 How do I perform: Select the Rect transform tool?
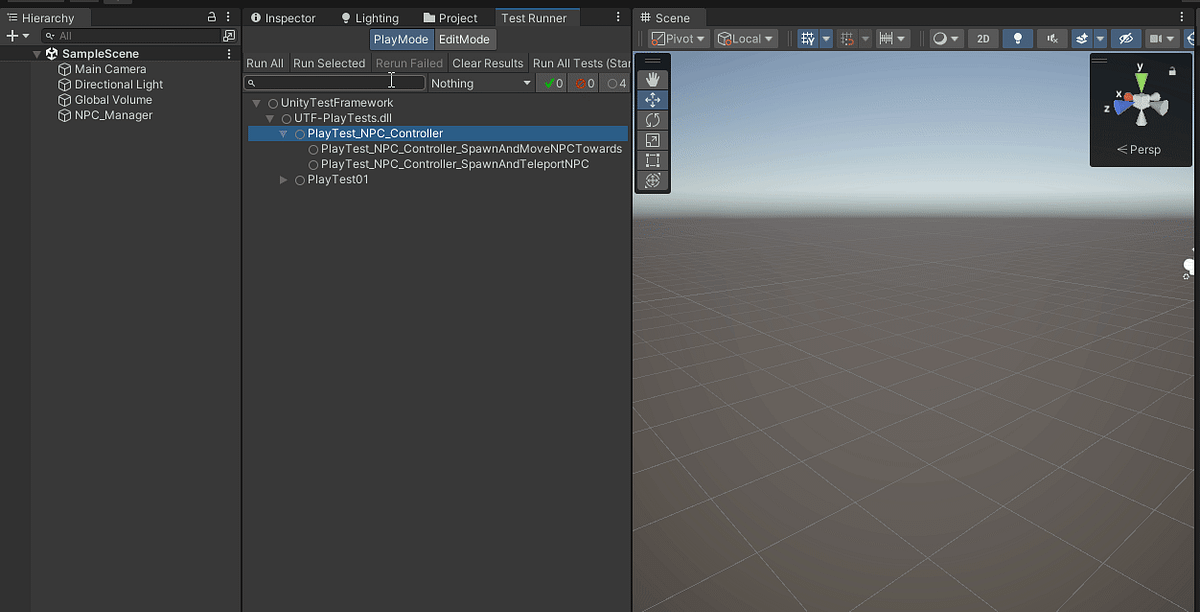[x=653, y=159]
